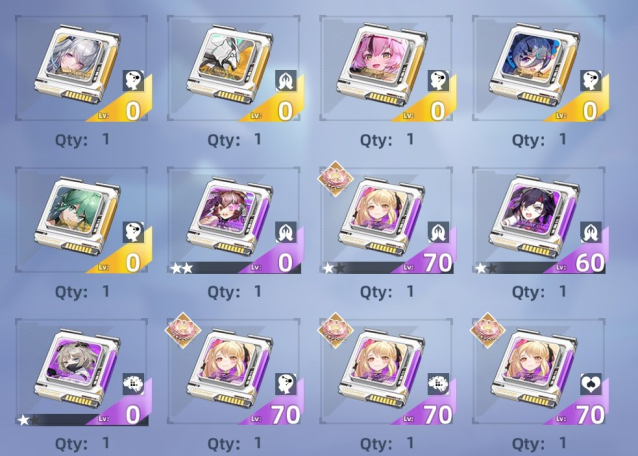
Task: Click praying hands icon on Lv 60 chip
Action: (x=591, y=233)
